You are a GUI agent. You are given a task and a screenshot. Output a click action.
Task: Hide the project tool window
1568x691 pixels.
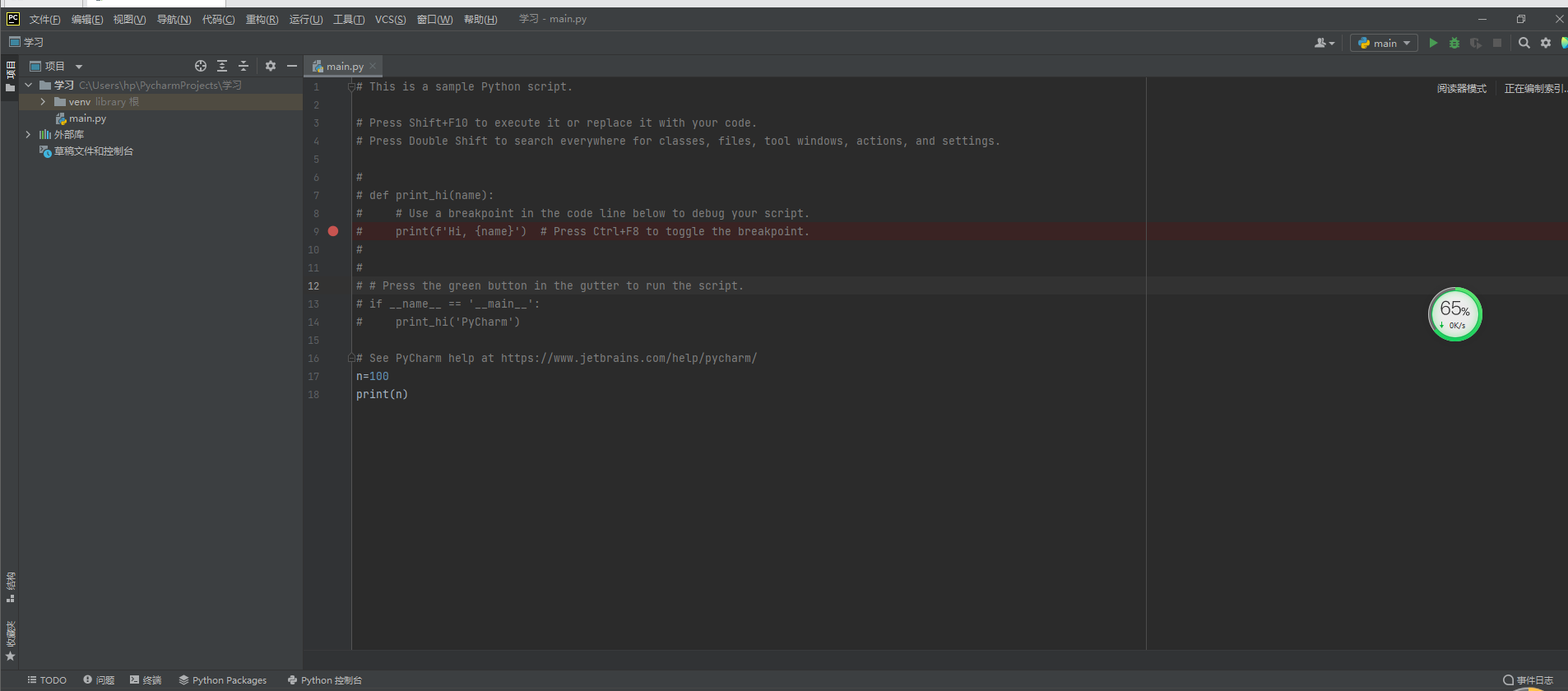click(292, 66)
